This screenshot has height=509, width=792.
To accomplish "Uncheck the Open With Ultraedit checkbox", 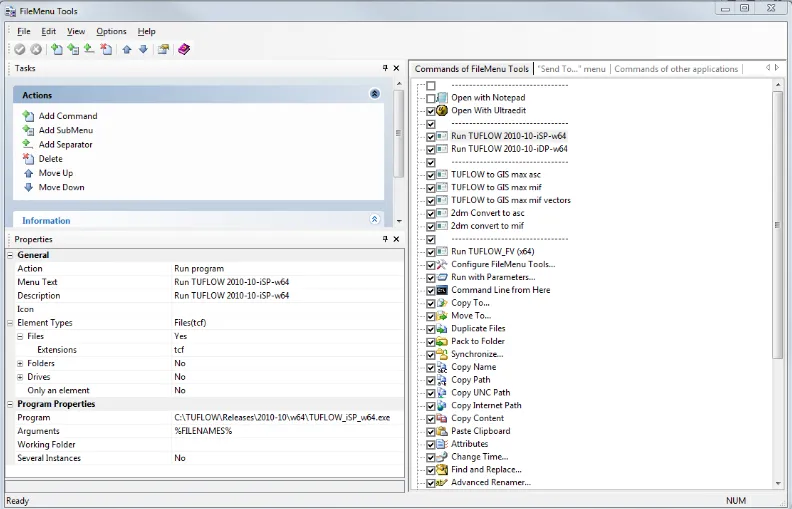I will click(431, 111).
